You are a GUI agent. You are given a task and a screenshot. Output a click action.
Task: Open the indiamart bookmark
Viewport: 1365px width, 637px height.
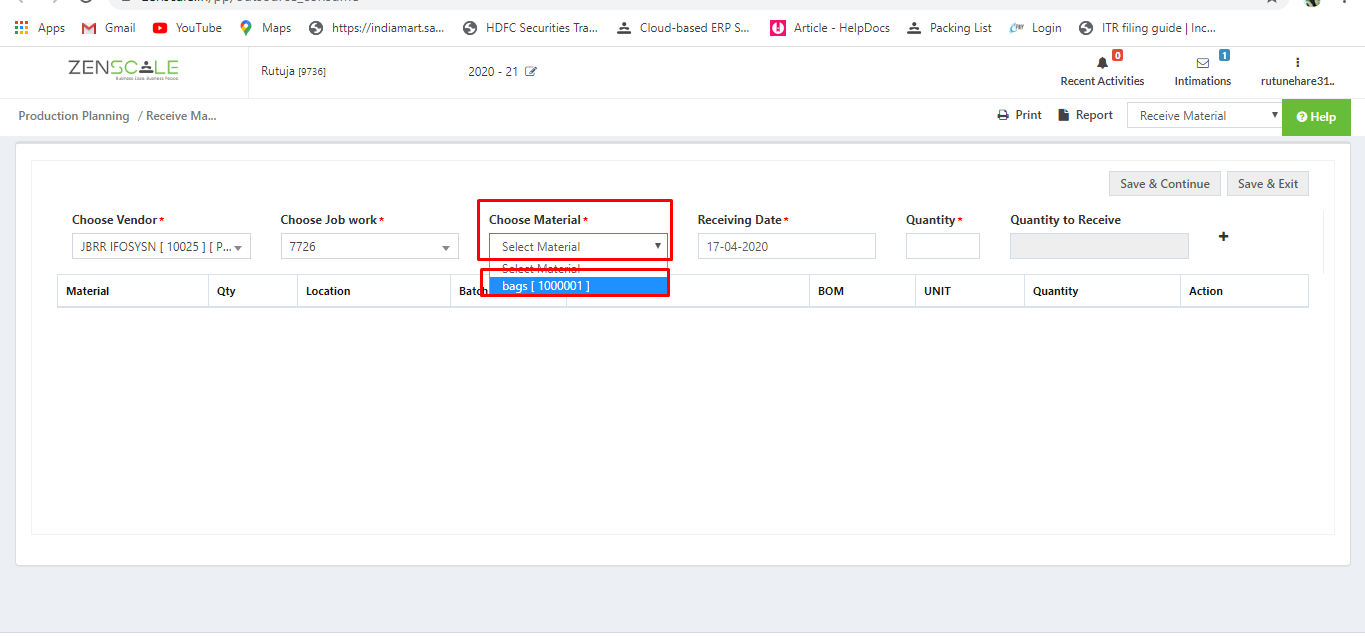tap(376, 28)
